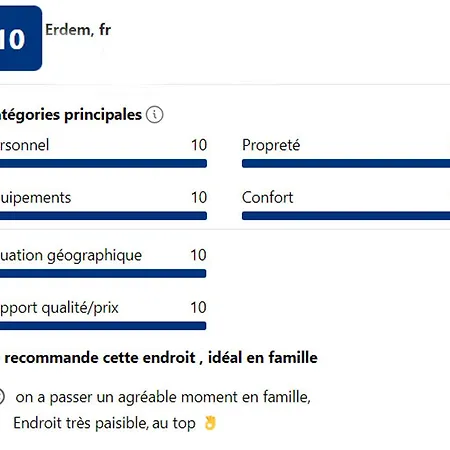Click the comment 'on a passer un agréable moment'
Screen dimensions: 450x450
(x=163, y=397)
